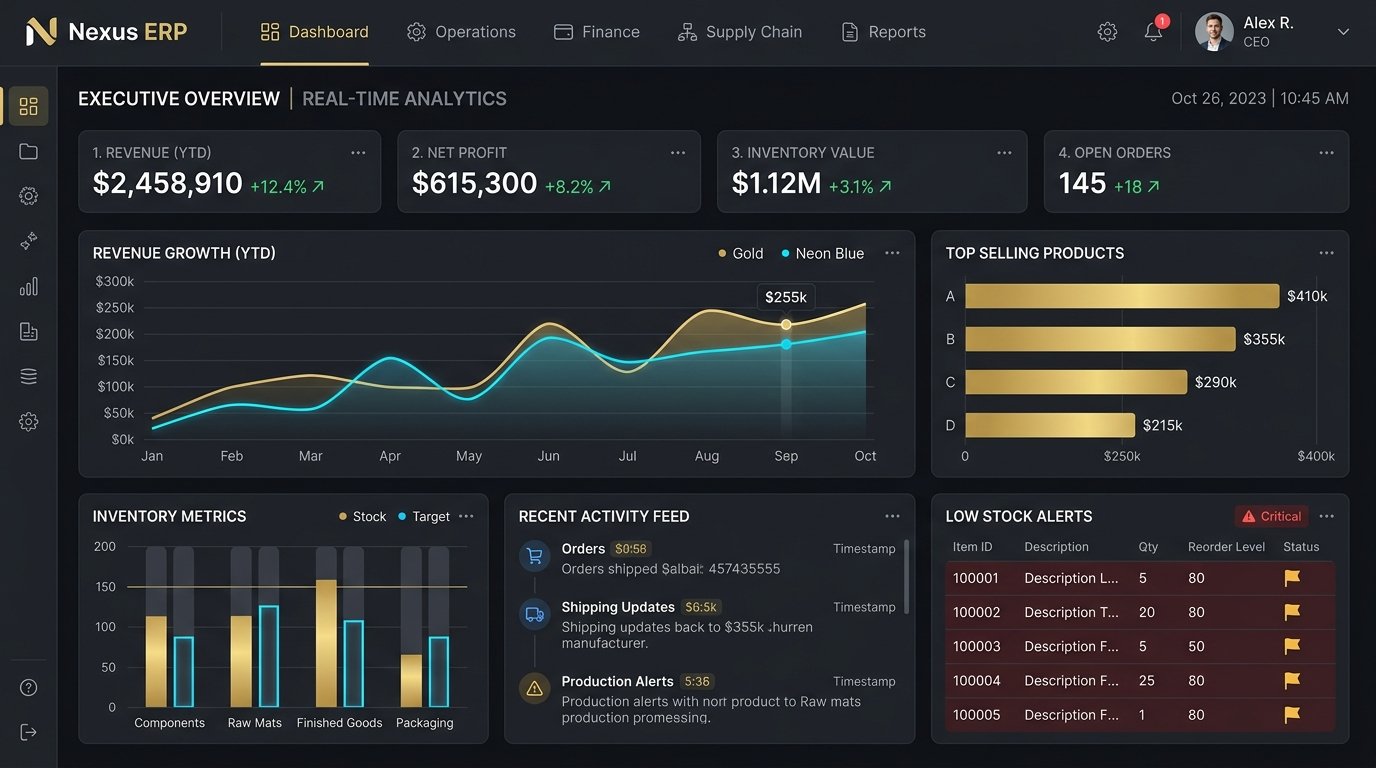The height and width of the screenshot is (768, 1376).
Task: Open the report document sidebar icon
Action: click(28, 332)
